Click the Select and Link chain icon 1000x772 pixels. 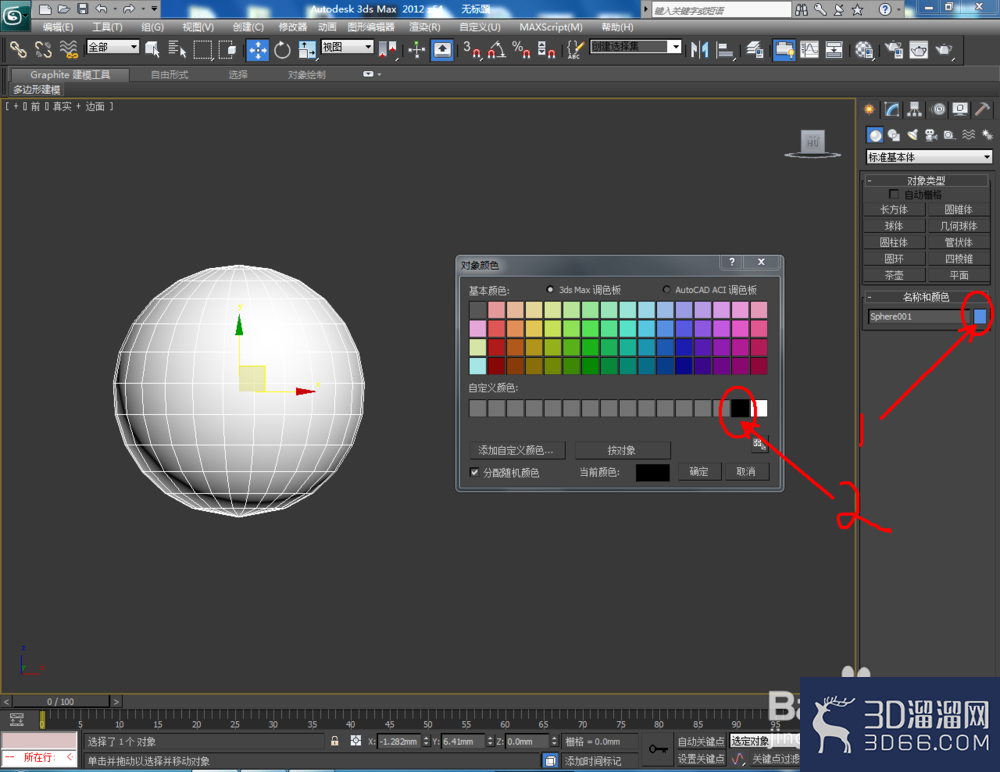click(18, 50)
